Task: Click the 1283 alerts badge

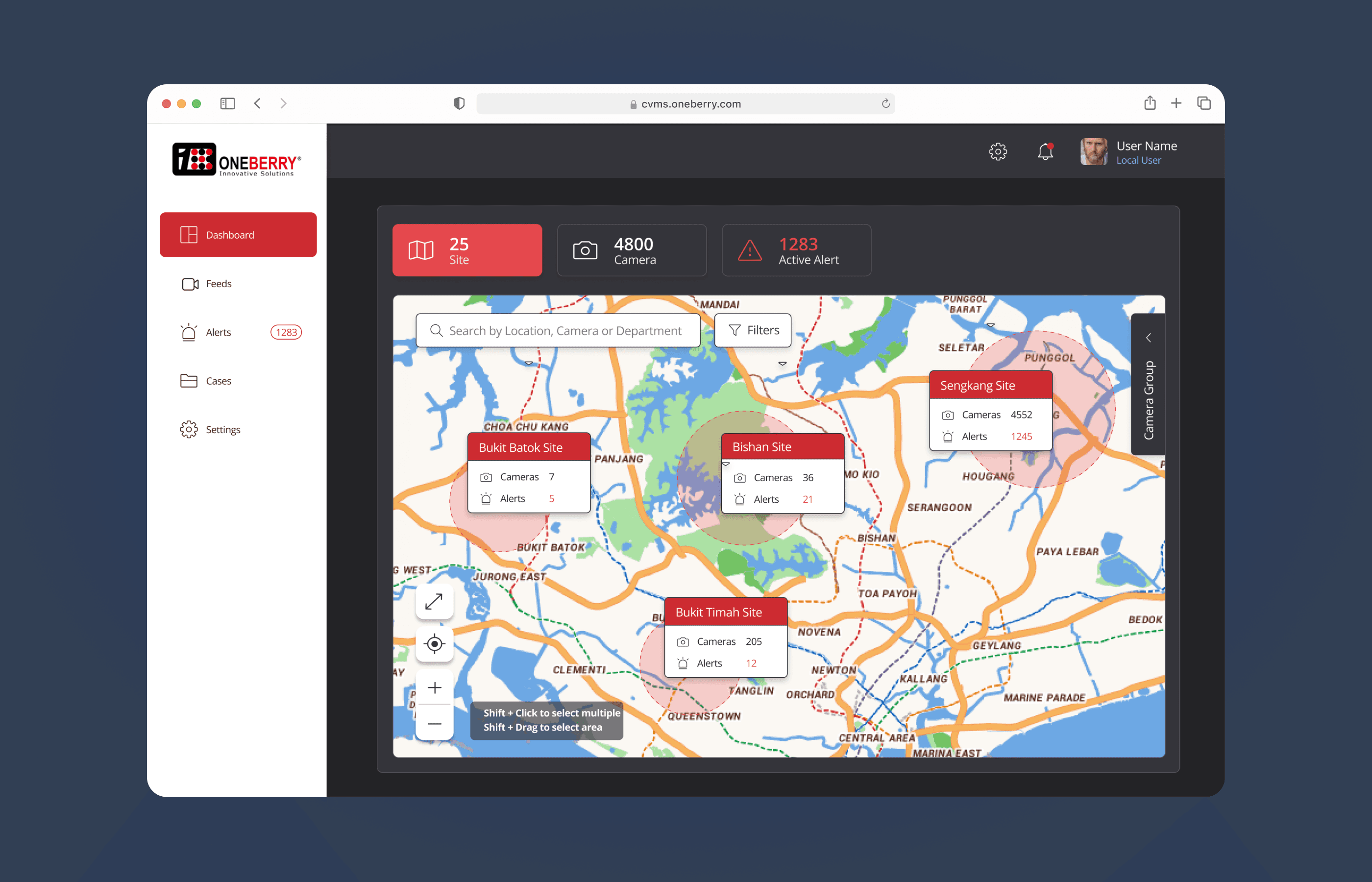Action: pos(286,332)
